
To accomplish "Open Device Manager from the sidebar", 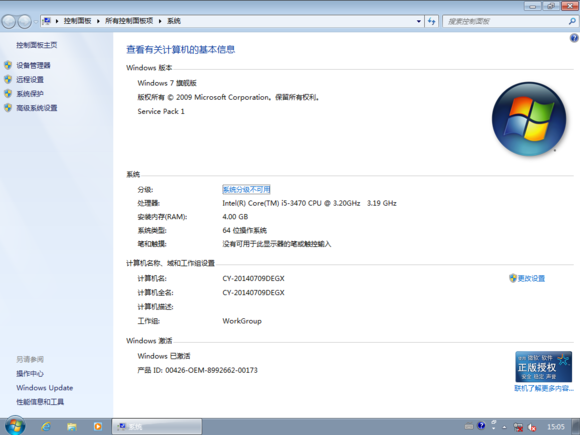I will [33, 65].
